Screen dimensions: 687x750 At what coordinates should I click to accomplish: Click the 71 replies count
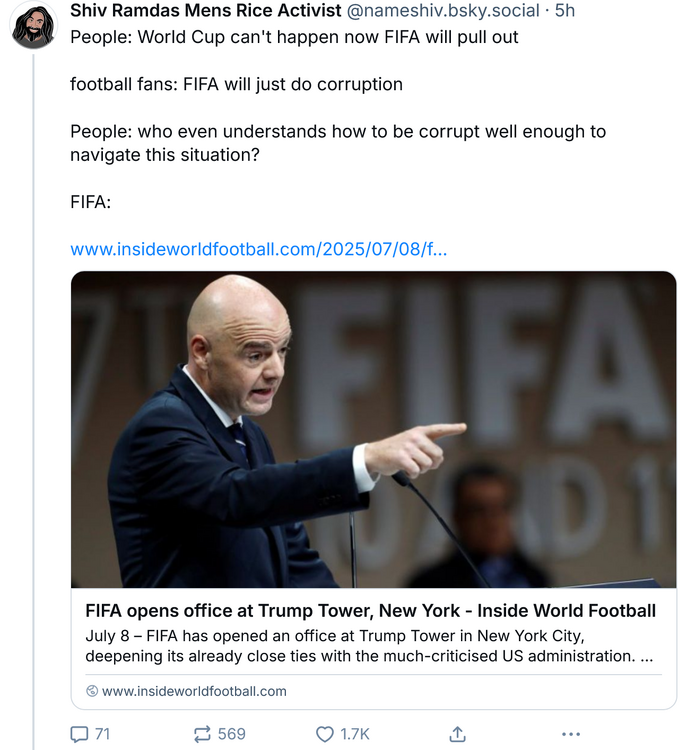coord(102,734)
